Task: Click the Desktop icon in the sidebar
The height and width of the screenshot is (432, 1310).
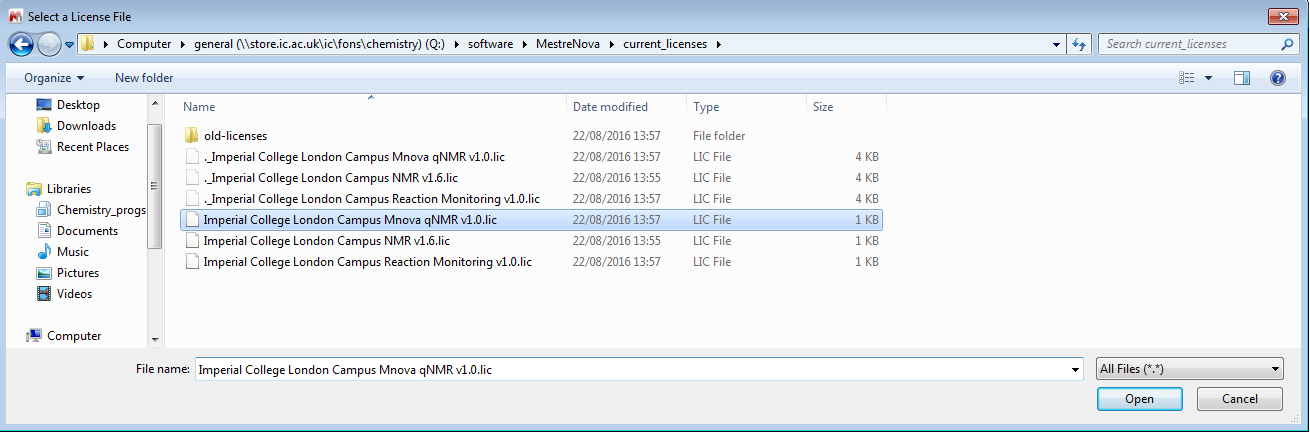Action: pyautogui.click(x=44, y=105)
